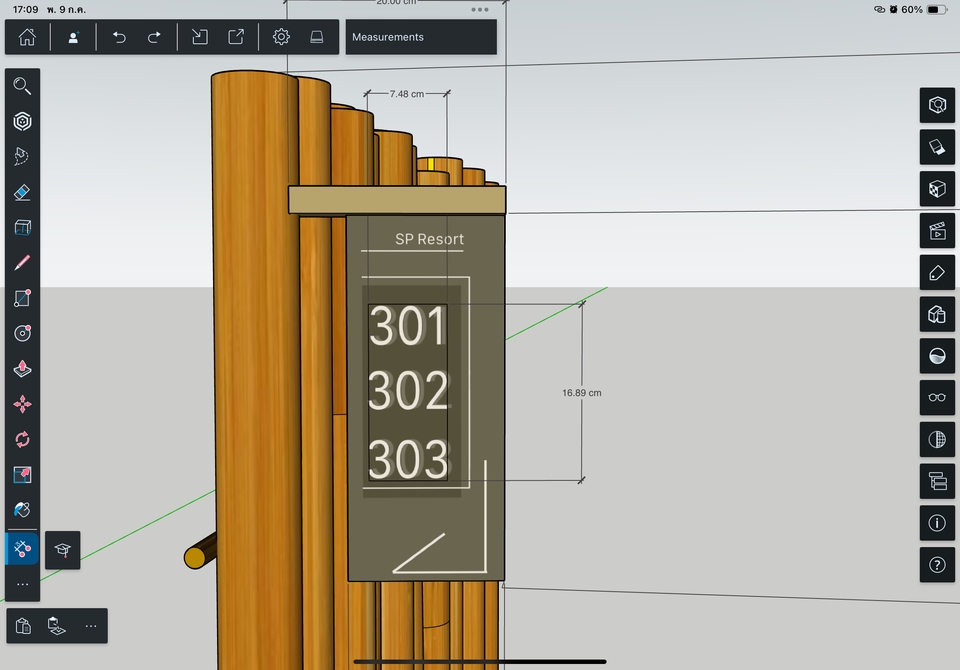The image size is (960, 670).
Task: Open the Search tool
Action: pos(22,86)
